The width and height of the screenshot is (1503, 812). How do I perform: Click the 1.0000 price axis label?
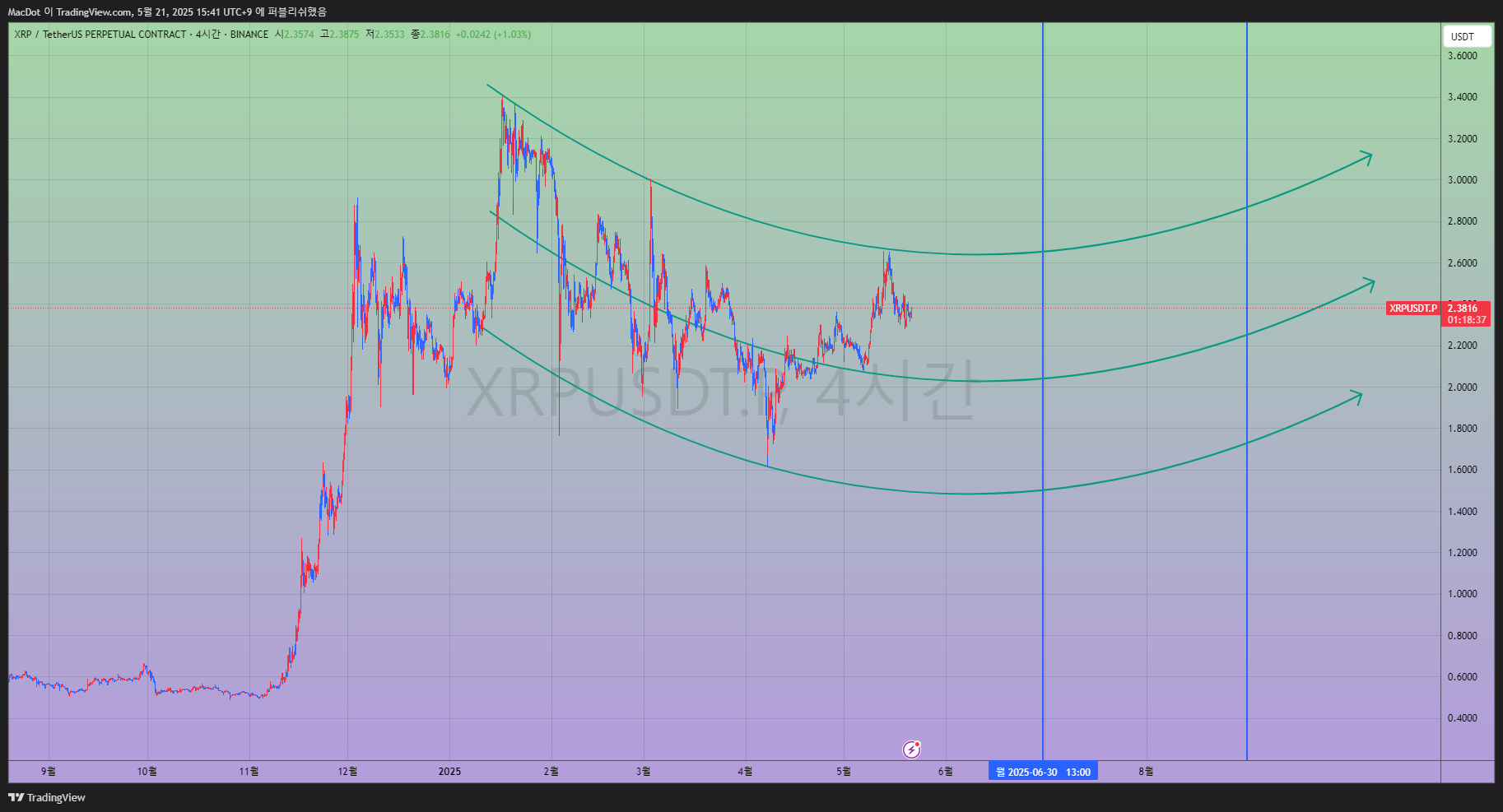coord(1463,594)
